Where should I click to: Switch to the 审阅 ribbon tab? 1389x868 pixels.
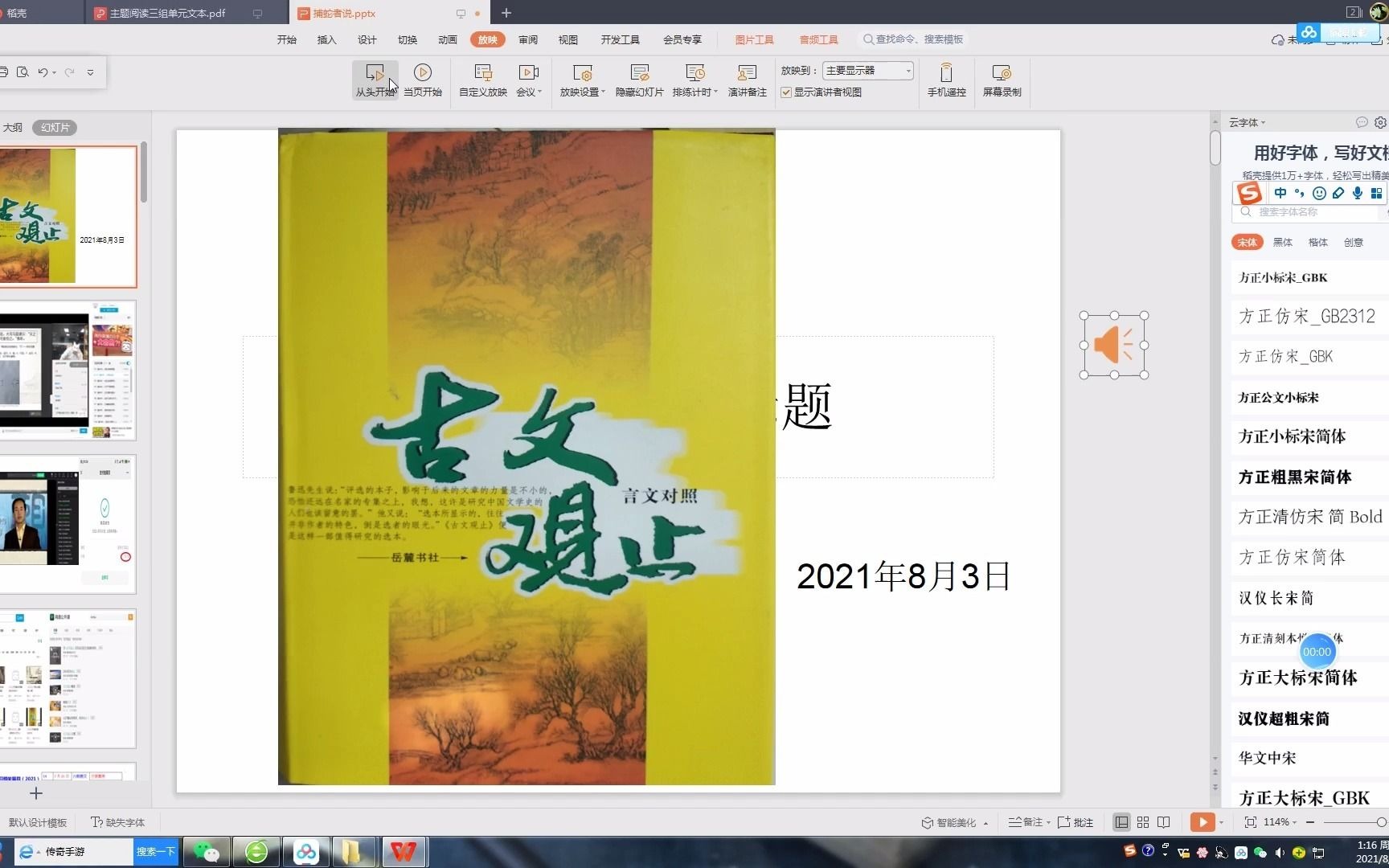click(x=528, y=39)
